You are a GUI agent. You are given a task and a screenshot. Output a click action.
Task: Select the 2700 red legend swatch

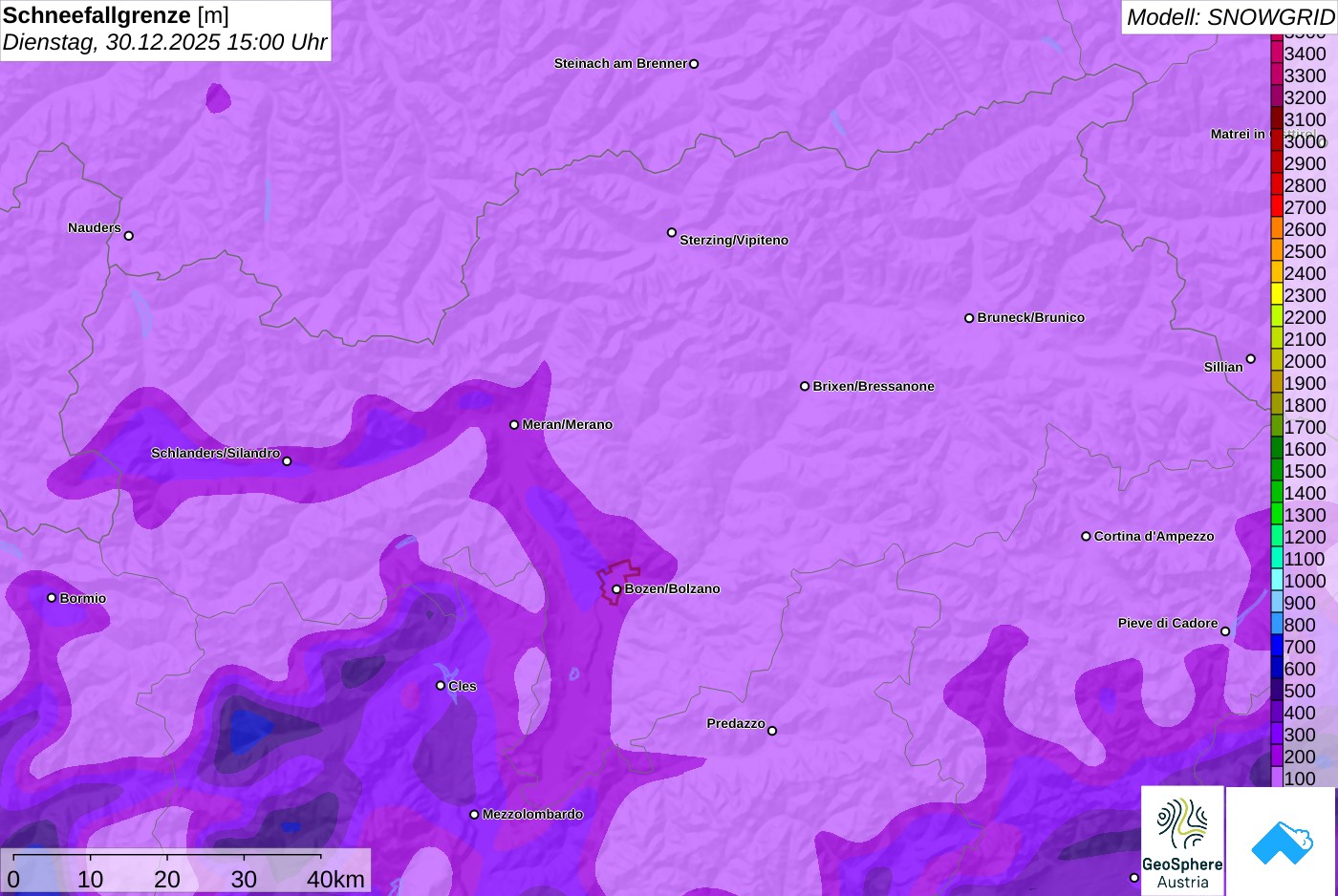[x=1276, y=206]
